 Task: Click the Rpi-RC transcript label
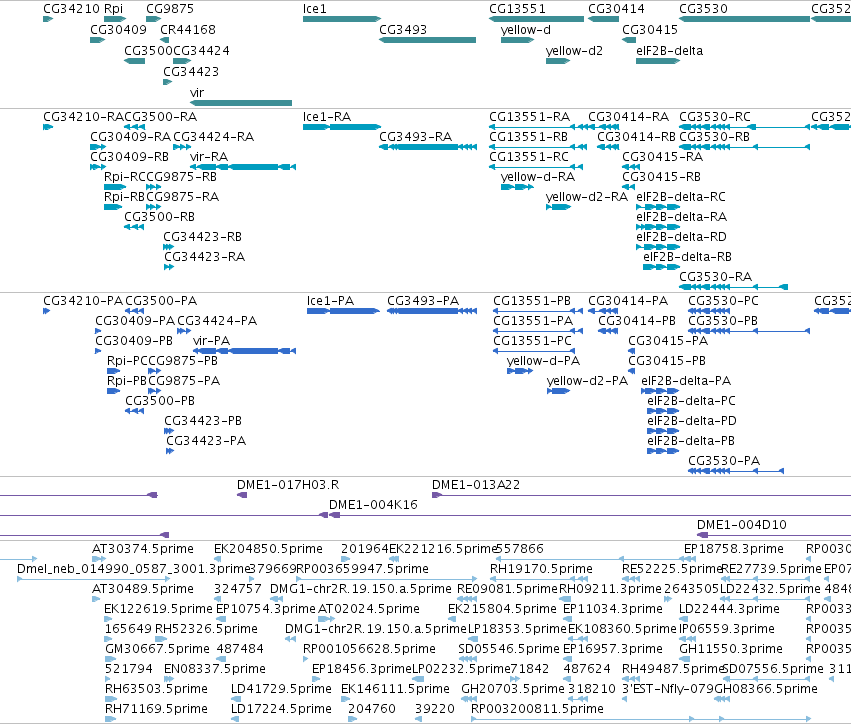125,177
